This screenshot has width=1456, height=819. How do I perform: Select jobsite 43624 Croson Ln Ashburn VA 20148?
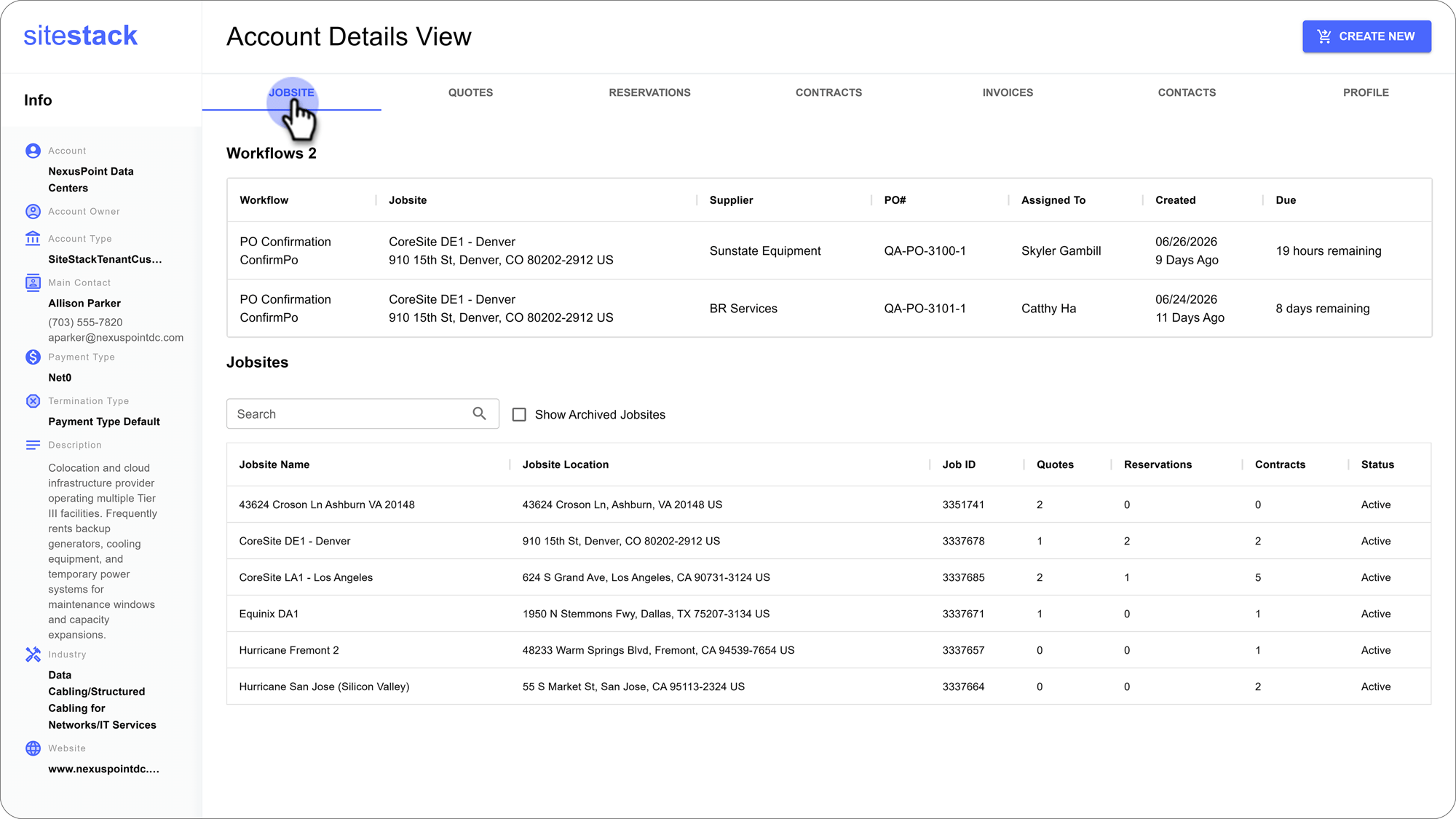[x=828, y=505]
